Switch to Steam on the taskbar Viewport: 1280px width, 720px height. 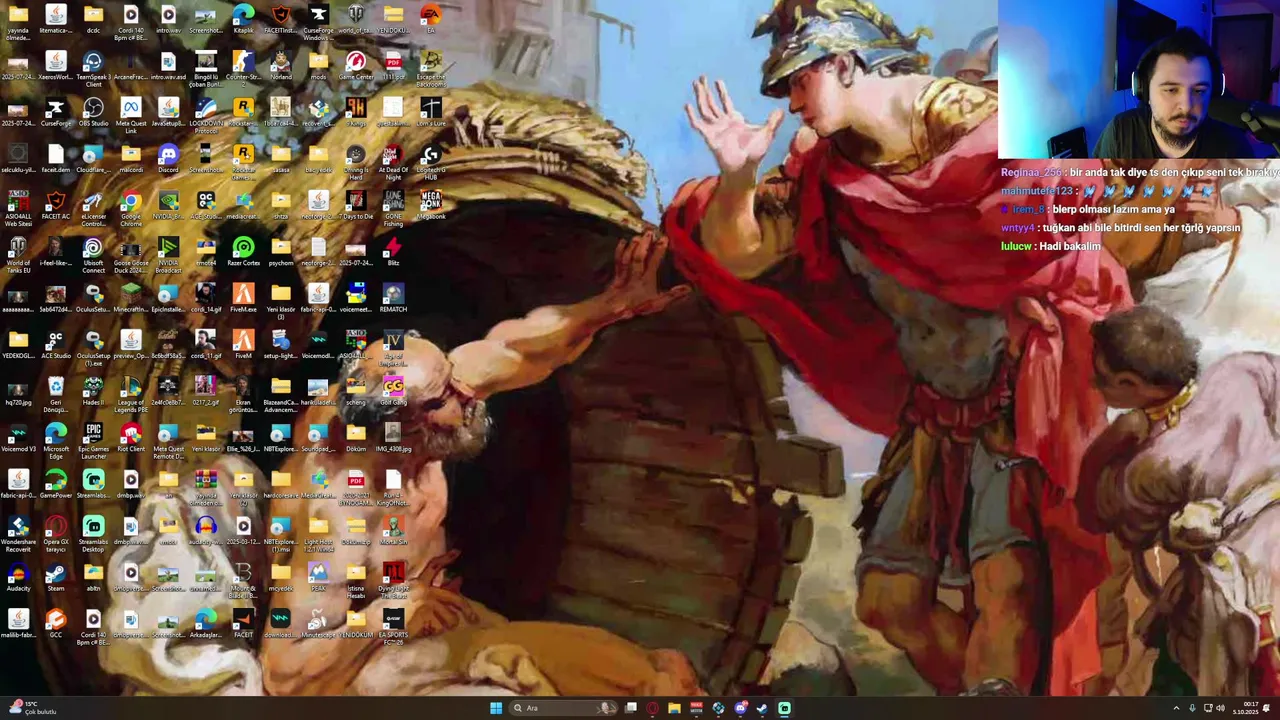click(762, 708)
